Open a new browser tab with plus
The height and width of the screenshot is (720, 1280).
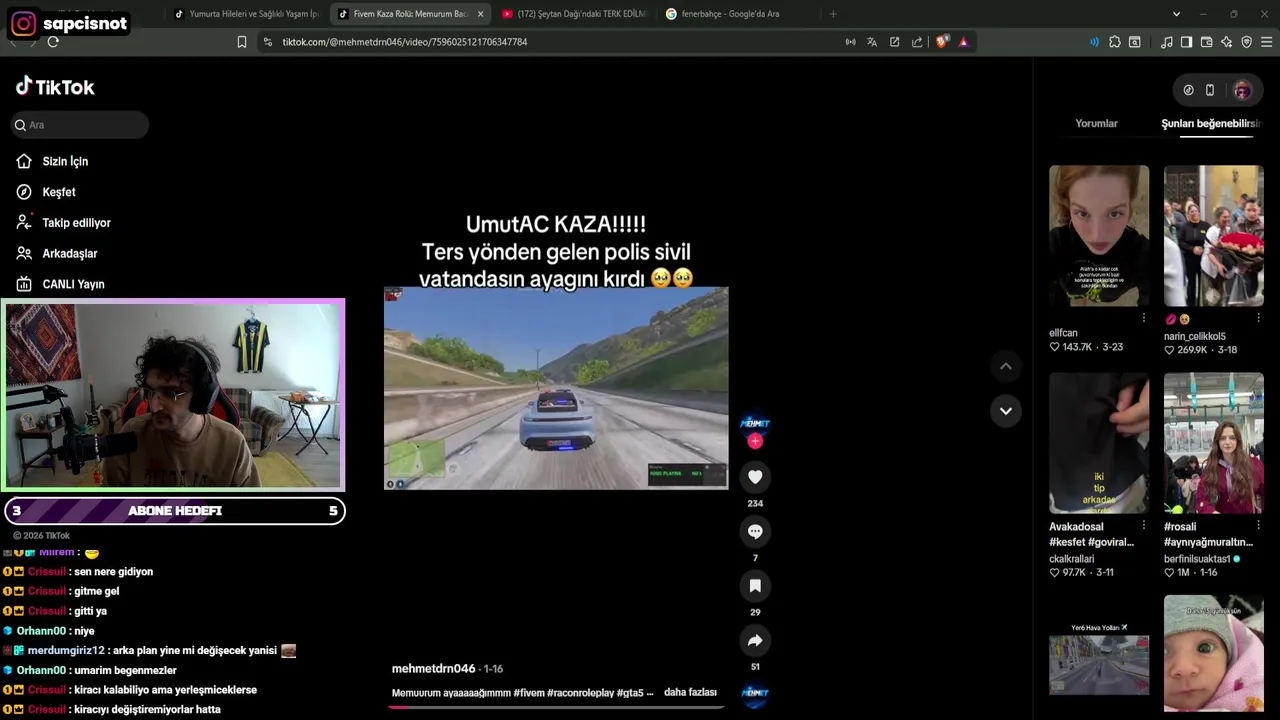833,14
